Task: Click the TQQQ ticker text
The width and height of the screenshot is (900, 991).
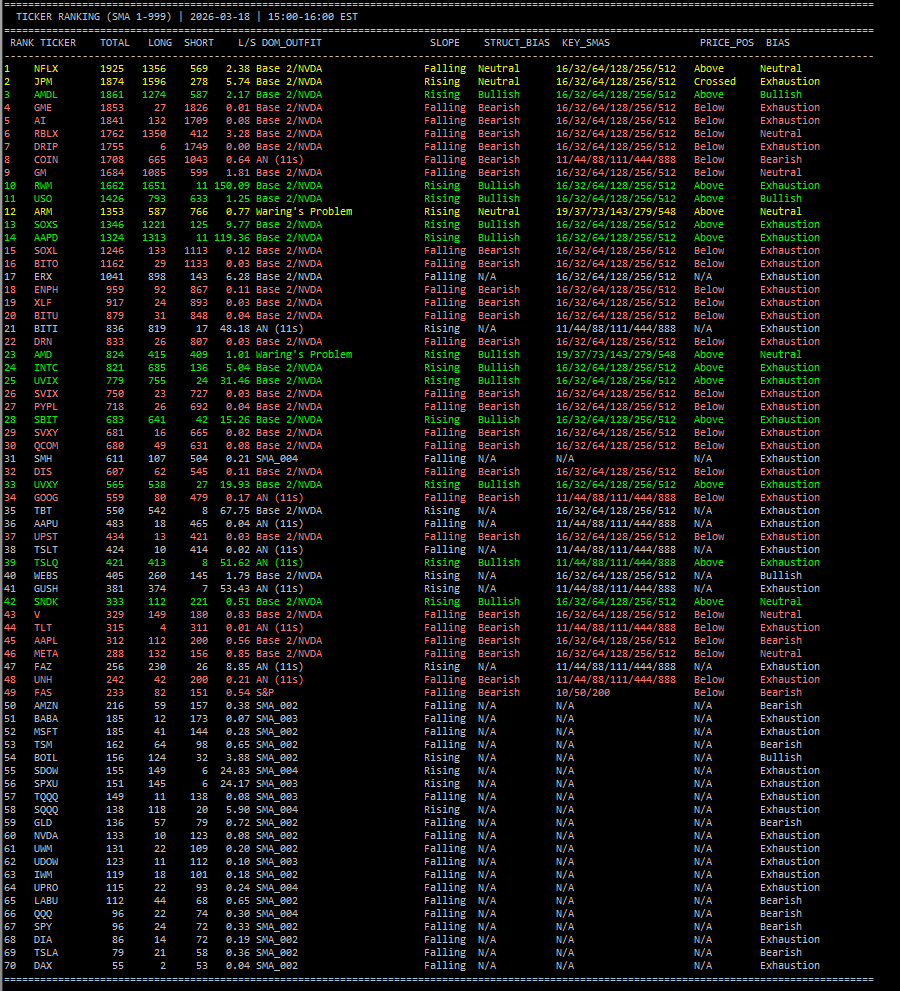Action: tap(46, 797)
